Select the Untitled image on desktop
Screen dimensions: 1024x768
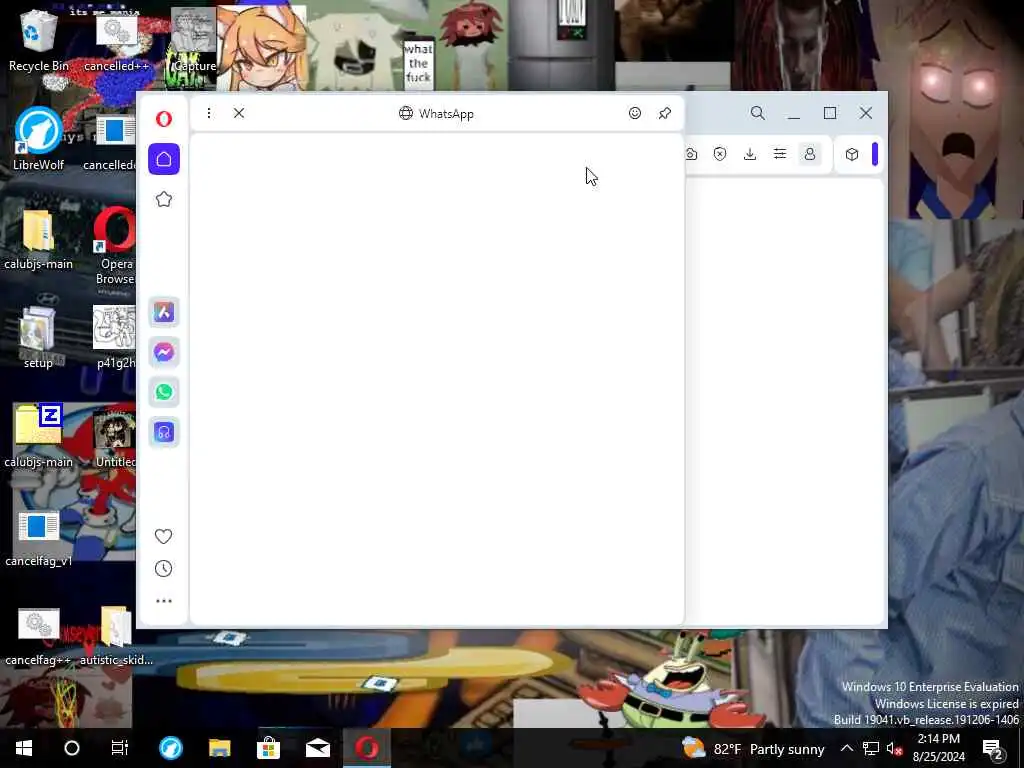(x=115, y=438)
